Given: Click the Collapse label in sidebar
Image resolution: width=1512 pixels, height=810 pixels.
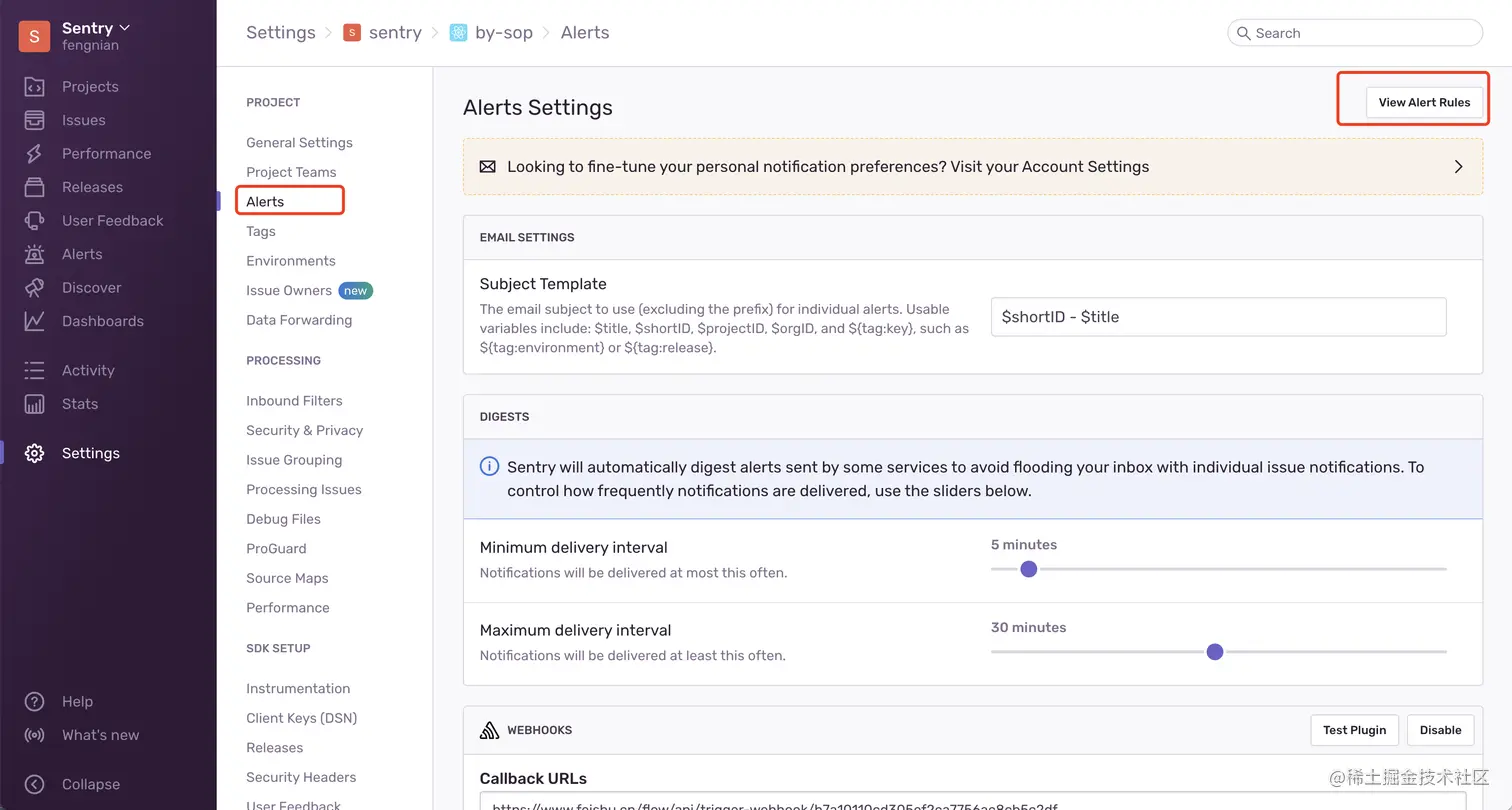Looking at the screenshot, I should point(91,785).
